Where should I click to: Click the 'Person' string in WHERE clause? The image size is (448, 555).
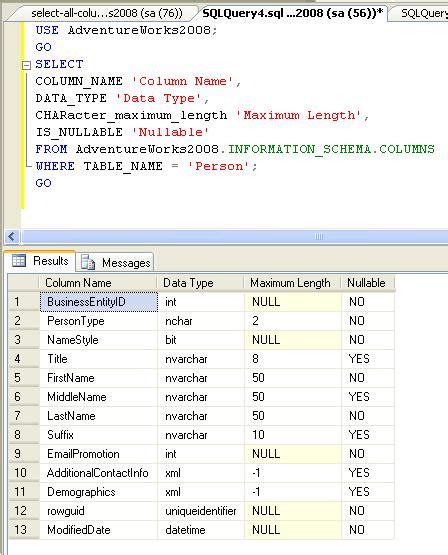coord(219,166)
